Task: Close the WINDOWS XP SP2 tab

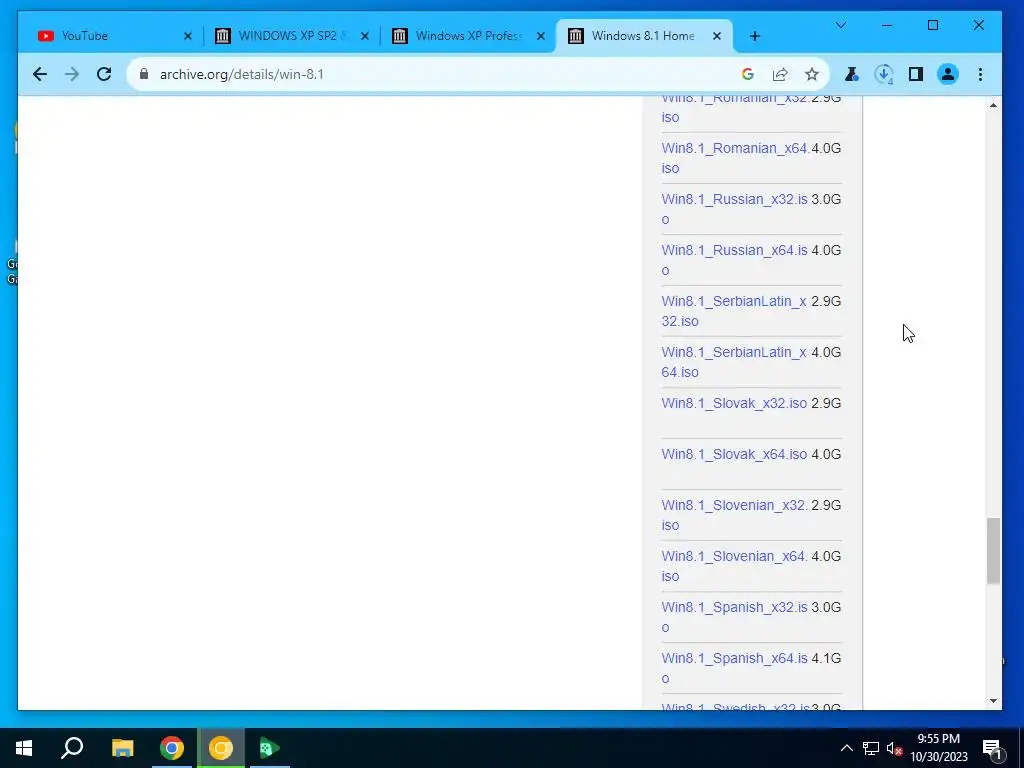Action: tap(365, 36)
